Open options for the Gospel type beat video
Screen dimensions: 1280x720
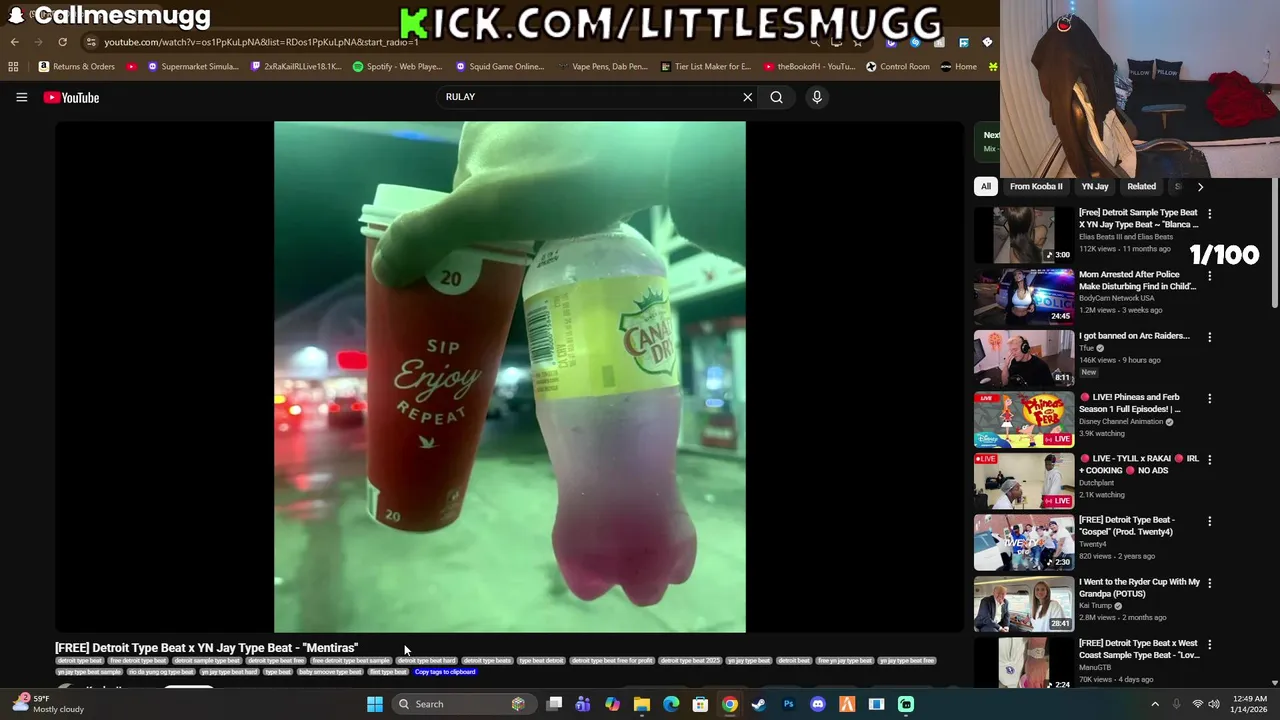[1209, 521]
